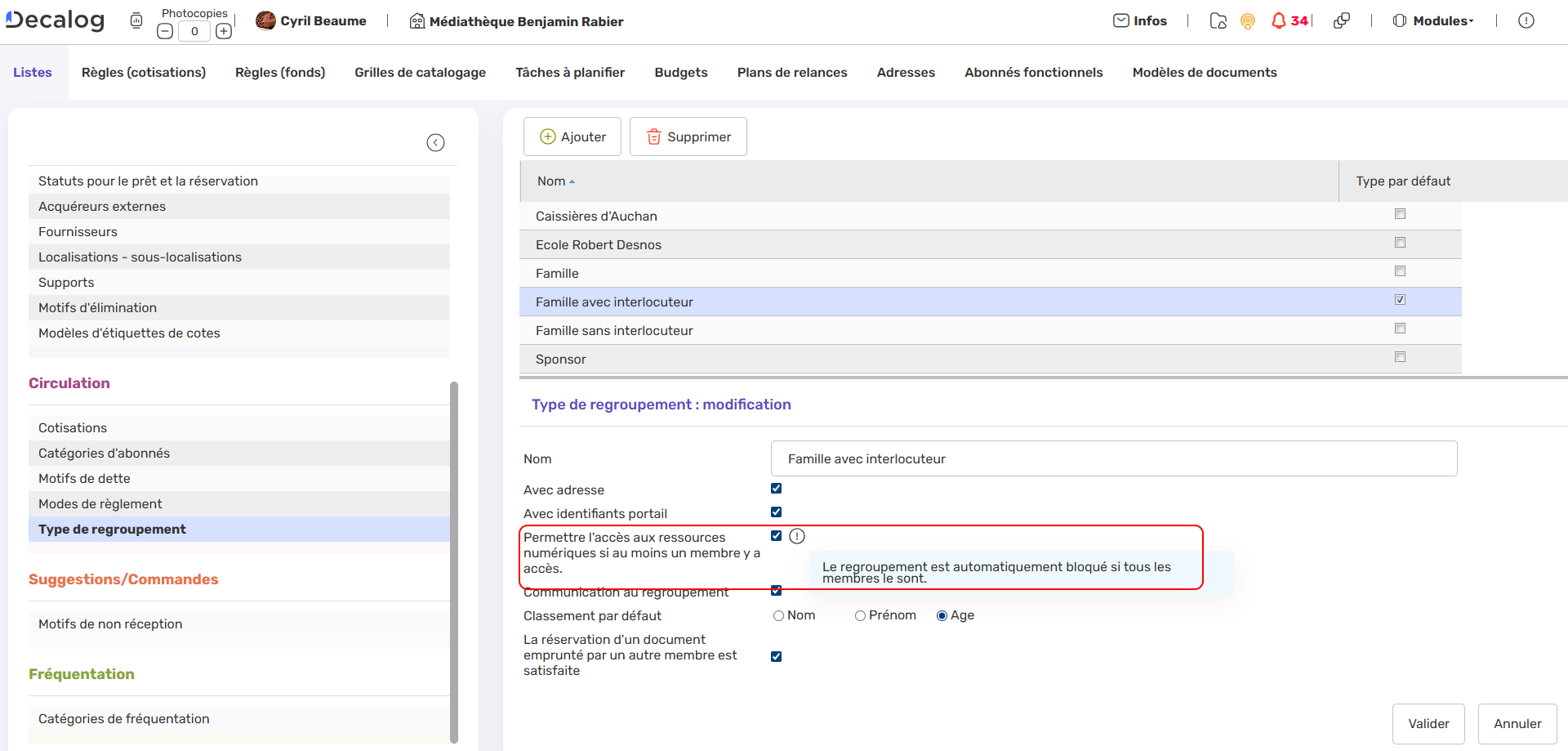Viewport: 1568px width, 751px height.
Task: Click the orange broadcast icon in the header
Action: pyautogui.click(x=1247, y=22)
